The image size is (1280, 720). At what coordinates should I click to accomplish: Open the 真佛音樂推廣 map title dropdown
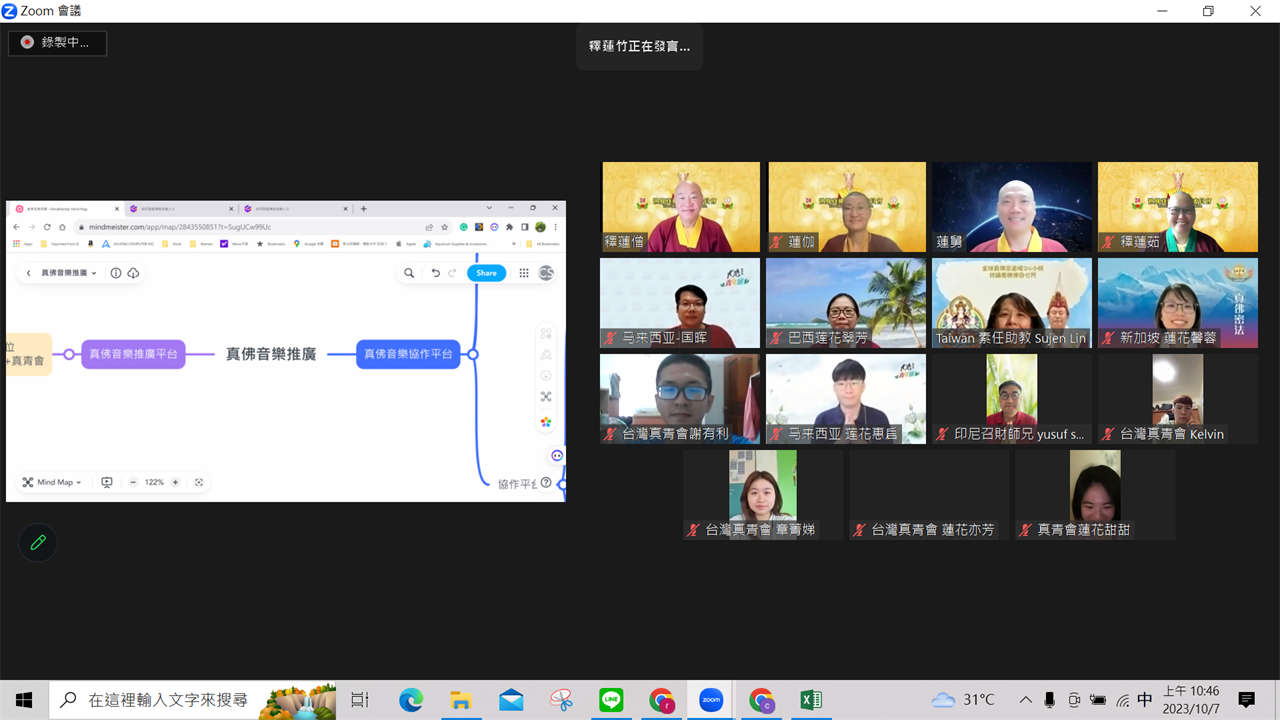68,273
